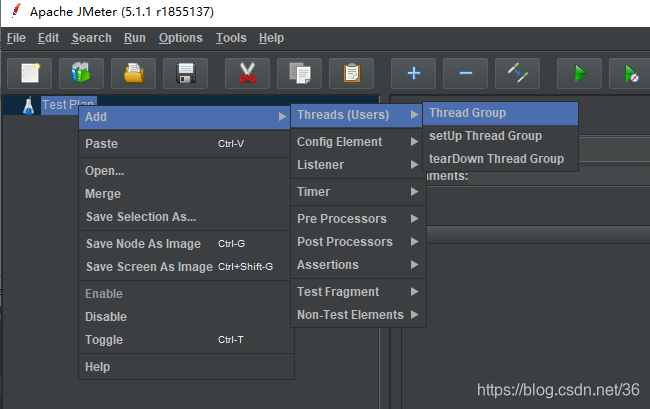Select the greyed Enable entry
Viewport: 650px width, 409px height.
(185, 294)
